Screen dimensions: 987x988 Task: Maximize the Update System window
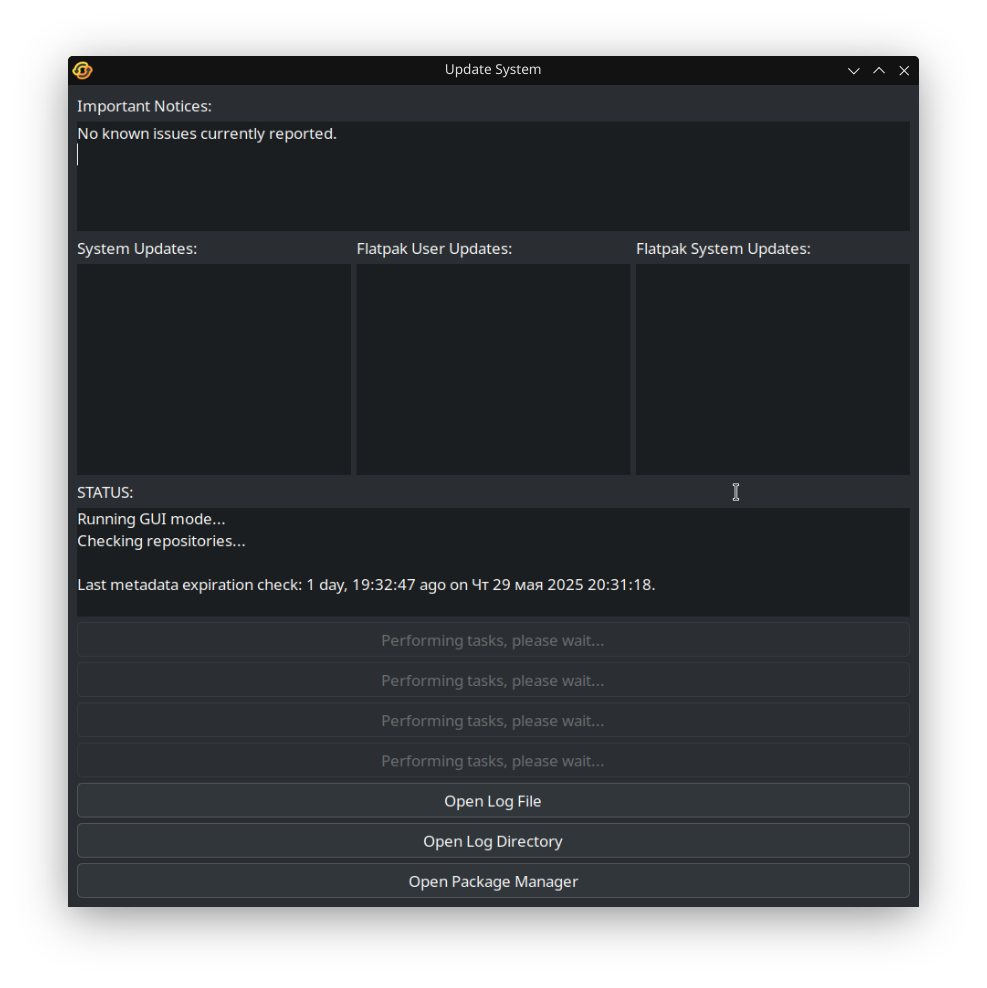879,71
